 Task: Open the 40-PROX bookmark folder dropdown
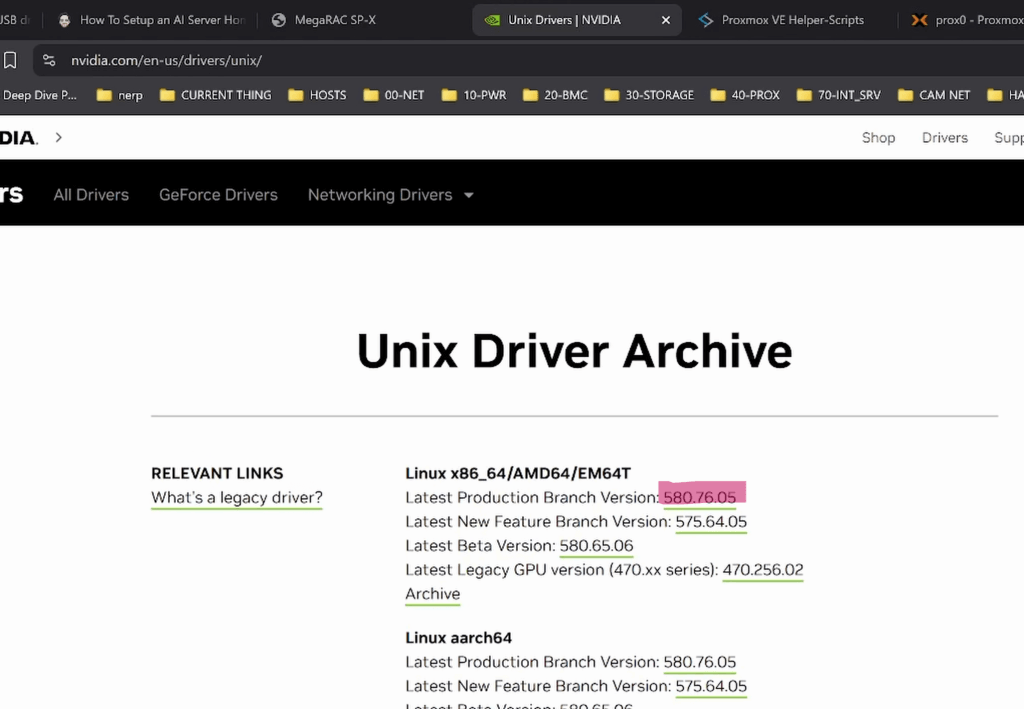[x=744, y=95]
